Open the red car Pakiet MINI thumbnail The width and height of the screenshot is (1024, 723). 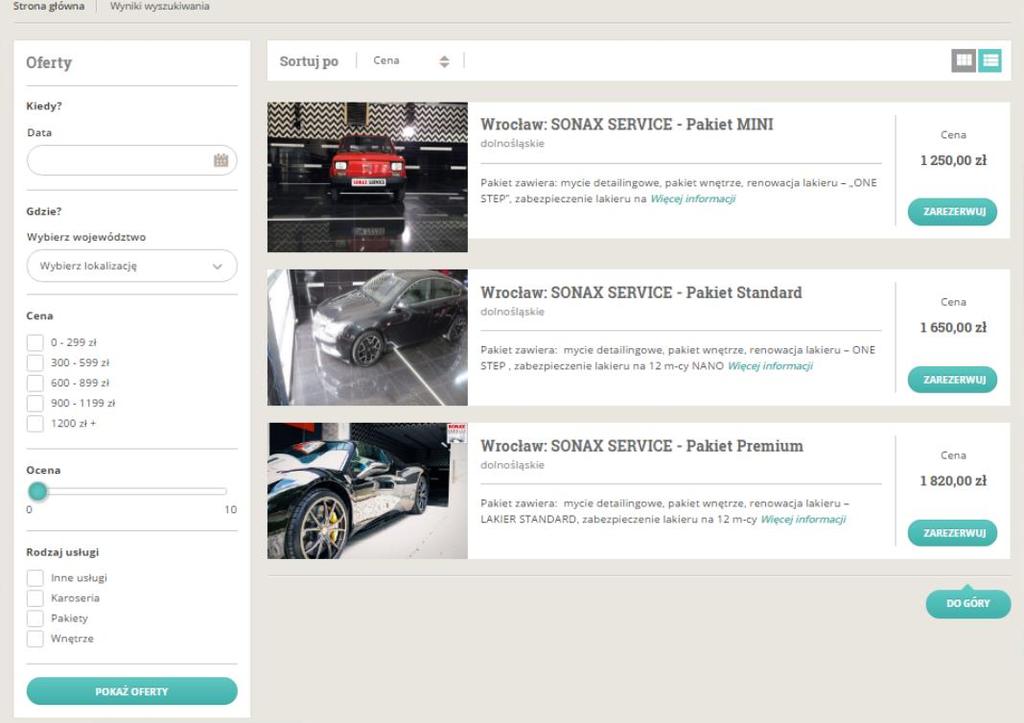367,177
